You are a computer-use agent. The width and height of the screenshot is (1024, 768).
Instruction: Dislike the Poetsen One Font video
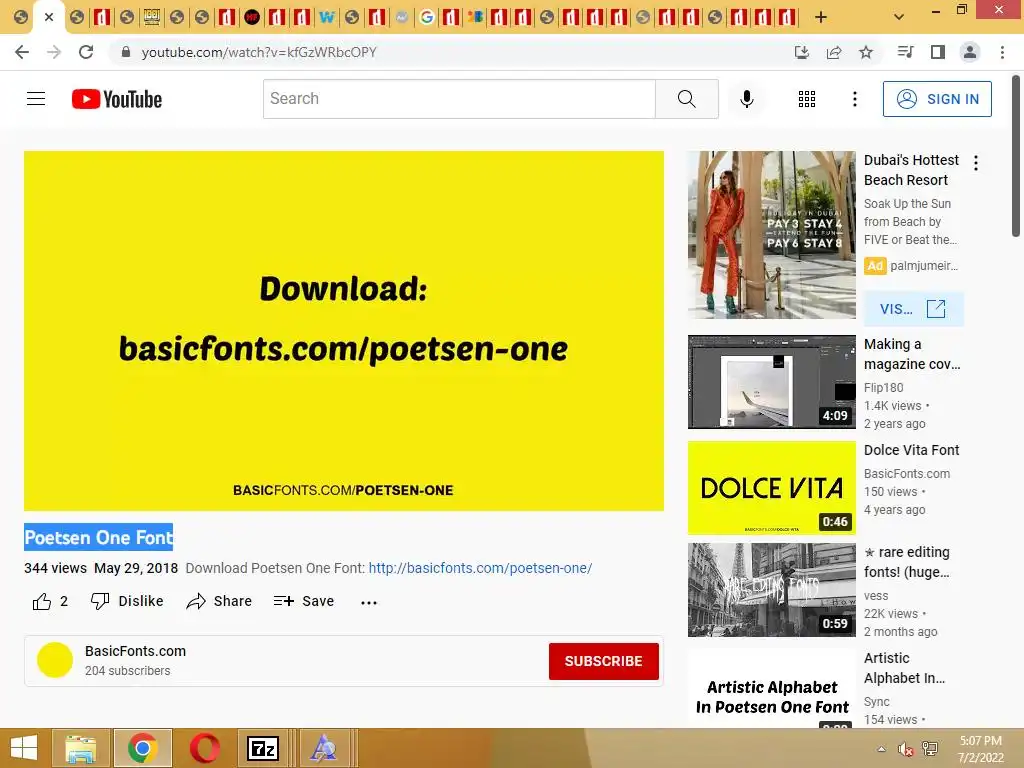coord(127,601)
